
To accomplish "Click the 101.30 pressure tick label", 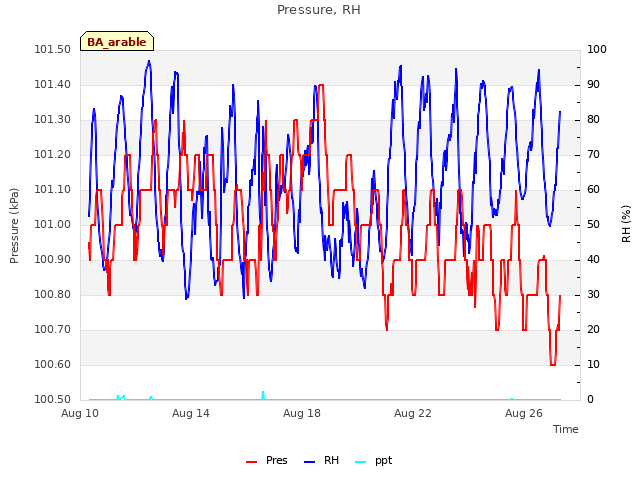I will click(52, 120).
